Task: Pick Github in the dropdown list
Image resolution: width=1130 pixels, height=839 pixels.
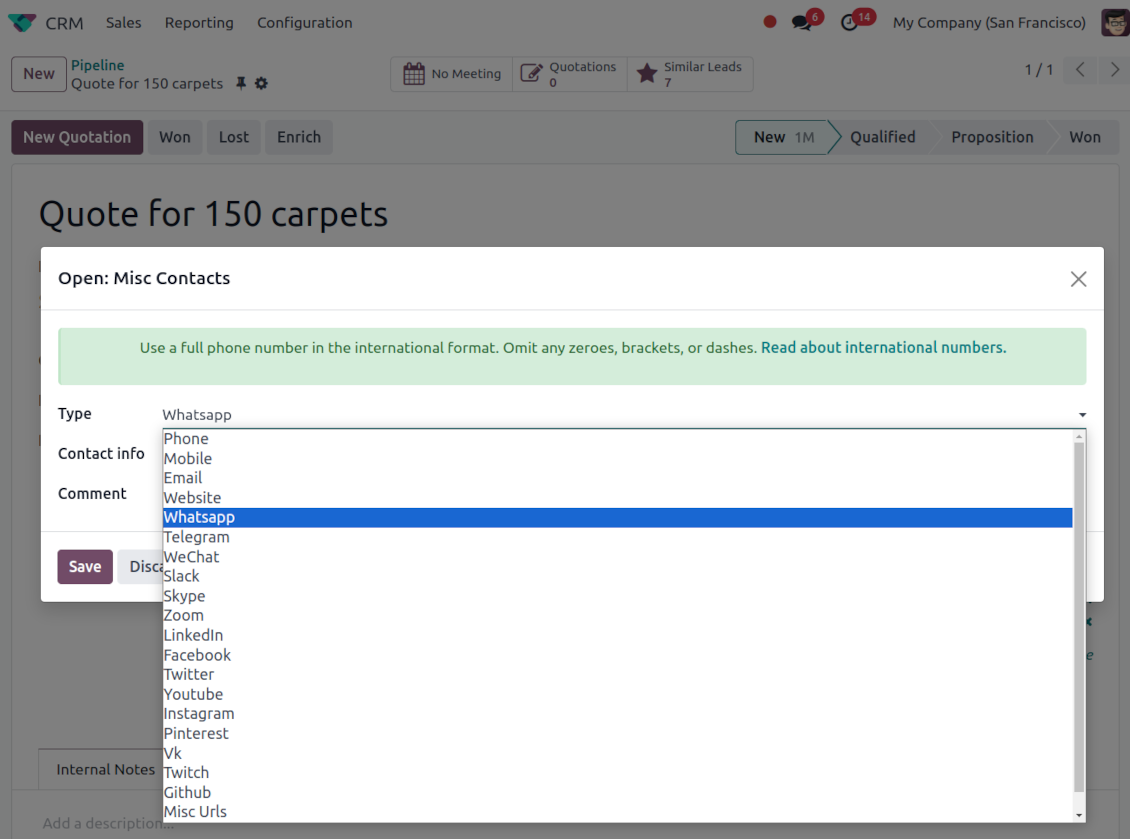Action: tap(618, 792)
